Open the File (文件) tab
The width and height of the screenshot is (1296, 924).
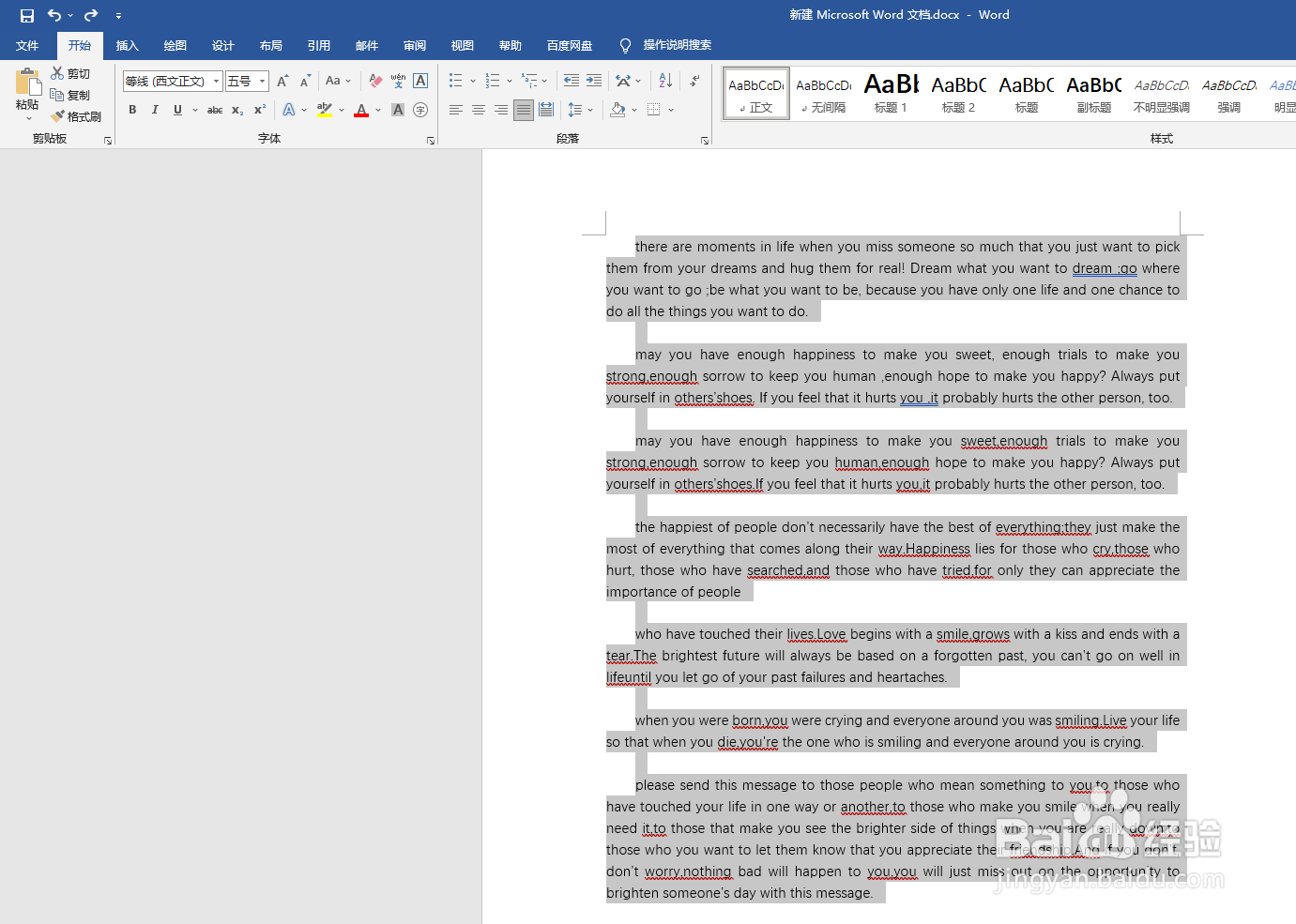click(x=27, y=45)
